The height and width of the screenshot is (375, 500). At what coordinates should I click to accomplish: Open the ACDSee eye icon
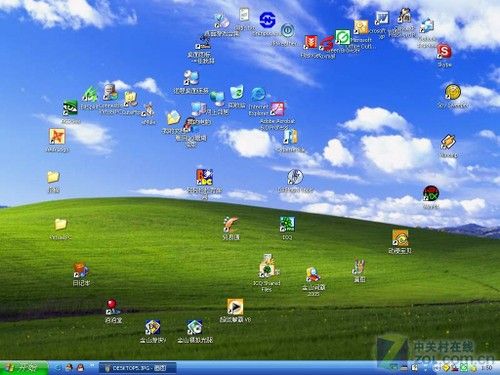pos(70,108)
